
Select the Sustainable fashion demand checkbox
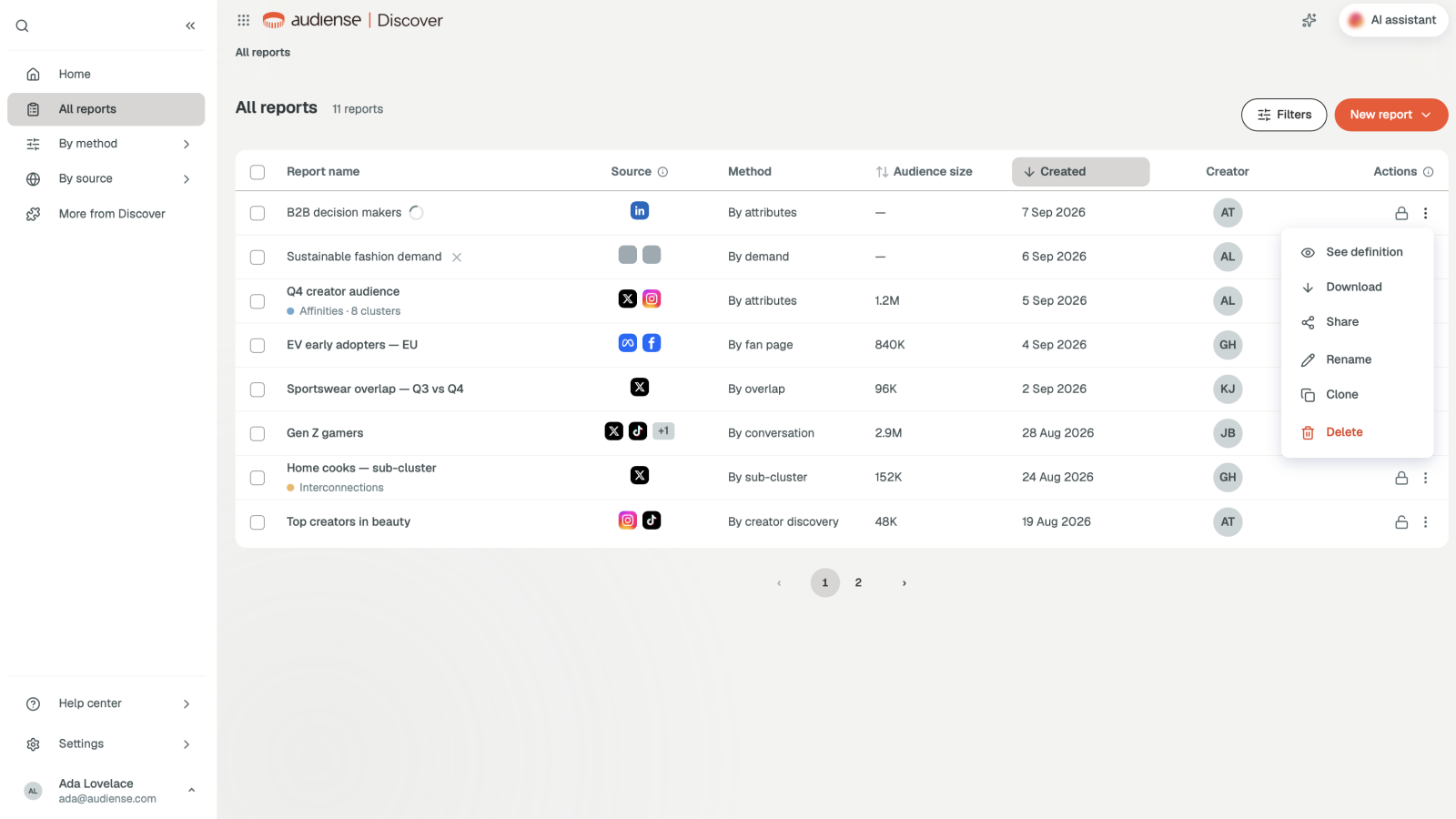(x=258, y=258)
